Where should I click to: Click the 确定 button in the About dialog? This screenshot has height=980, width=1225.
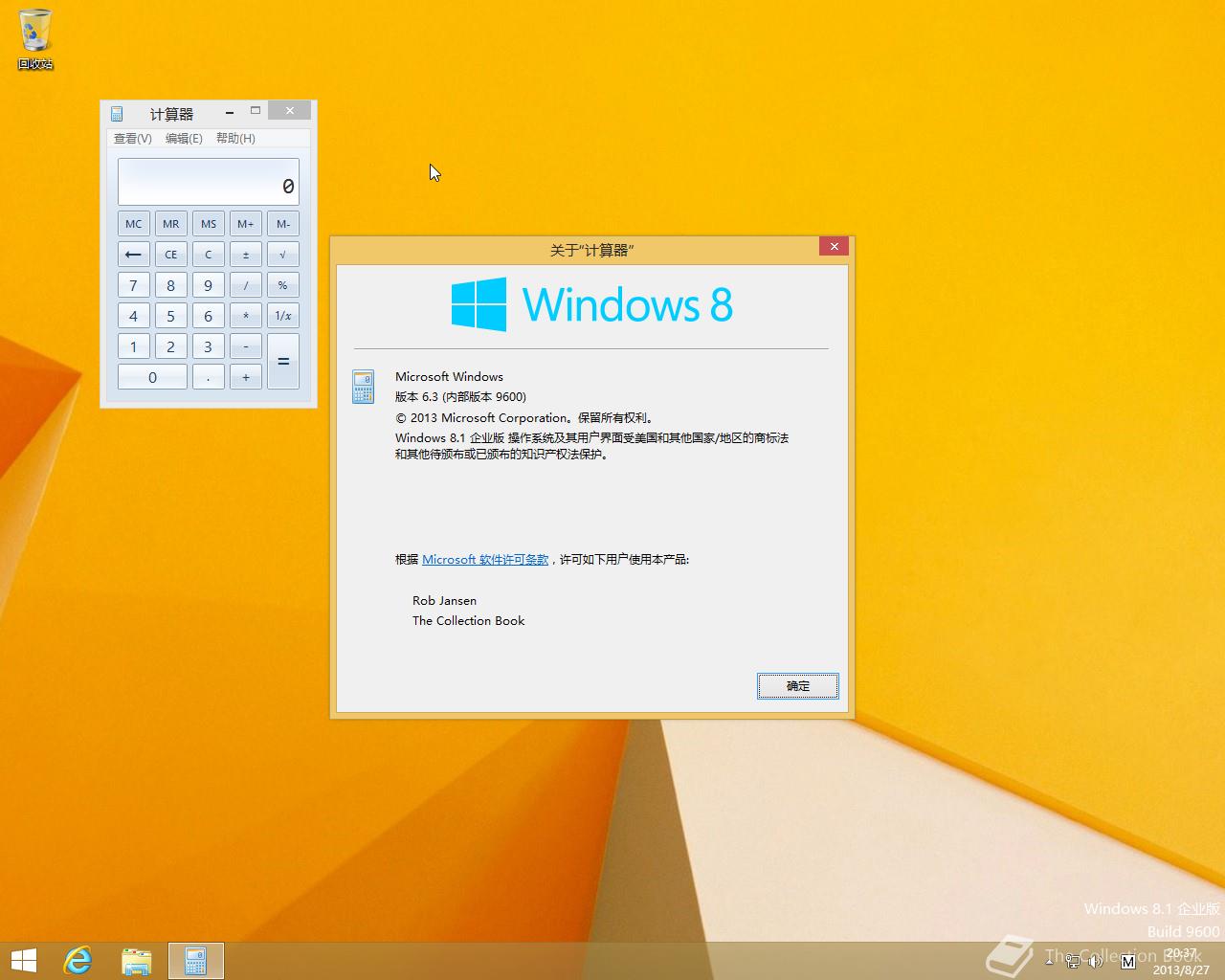pyautogui.click(x=797, y=685)
